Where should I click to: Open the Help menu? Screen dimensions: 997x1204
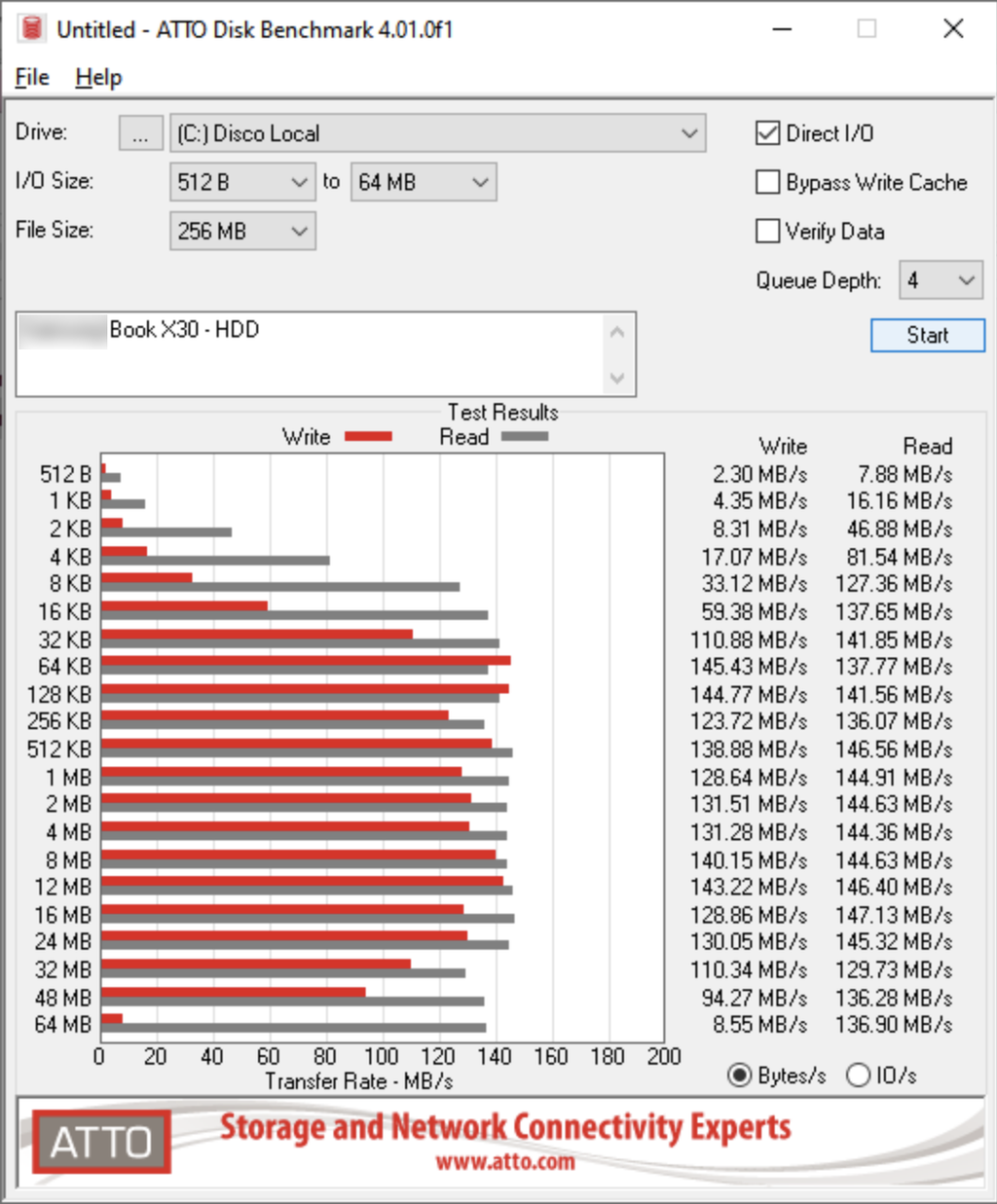98,77
